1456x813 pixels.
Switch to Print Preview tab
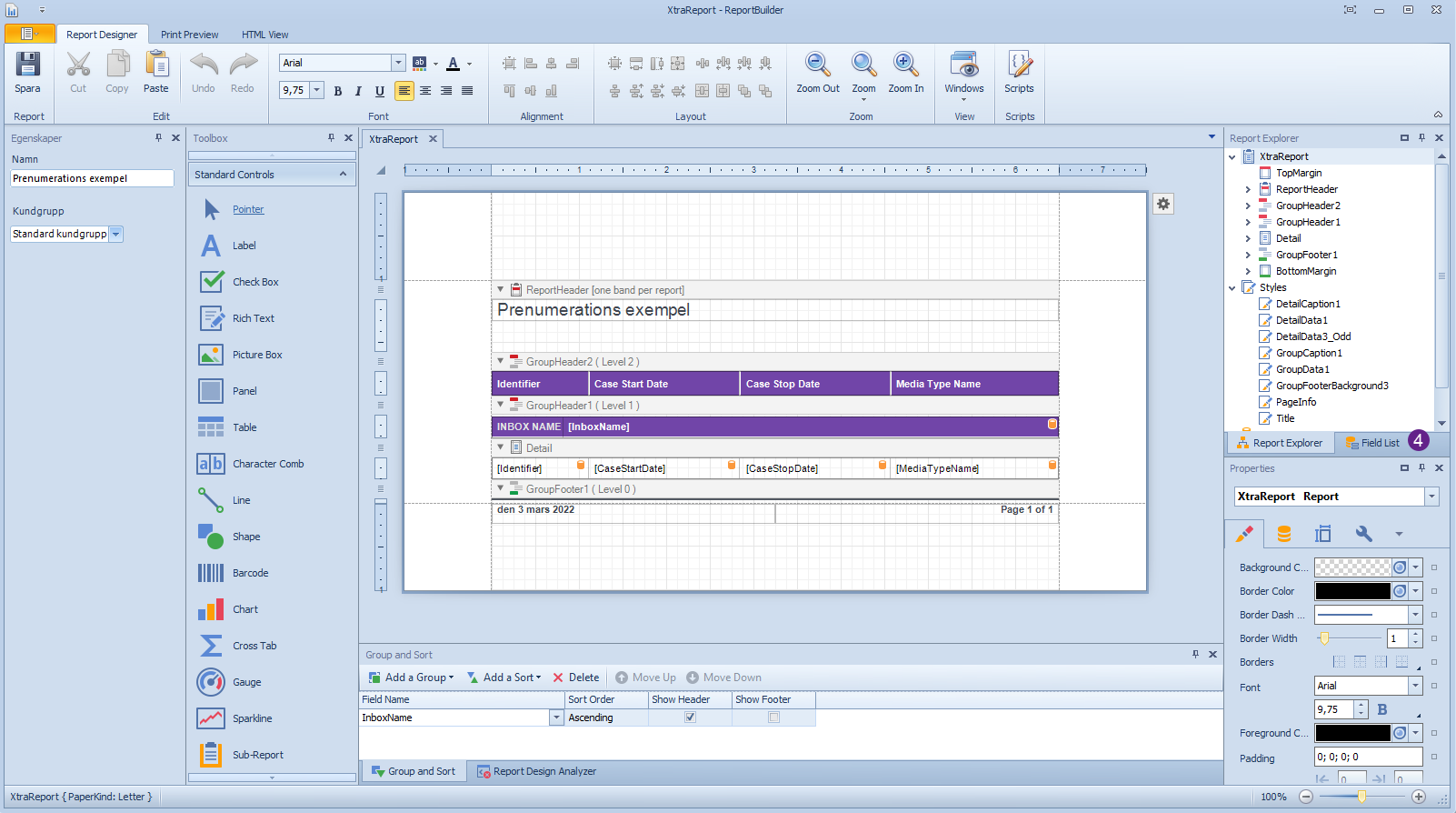click(189, 35)
